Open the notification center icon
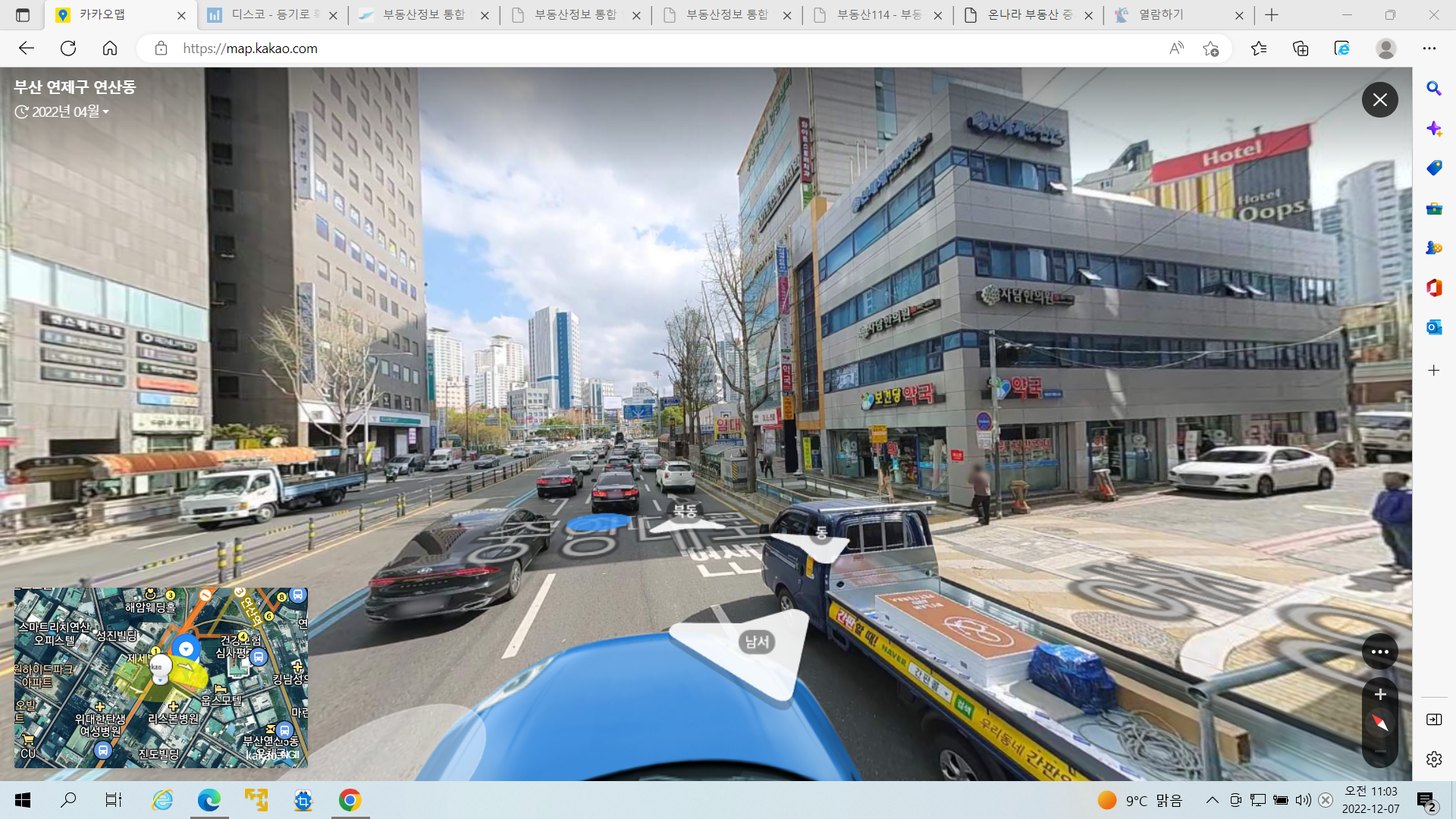The height and width of the screenshot is (819, 1456). pos(1426,800)
